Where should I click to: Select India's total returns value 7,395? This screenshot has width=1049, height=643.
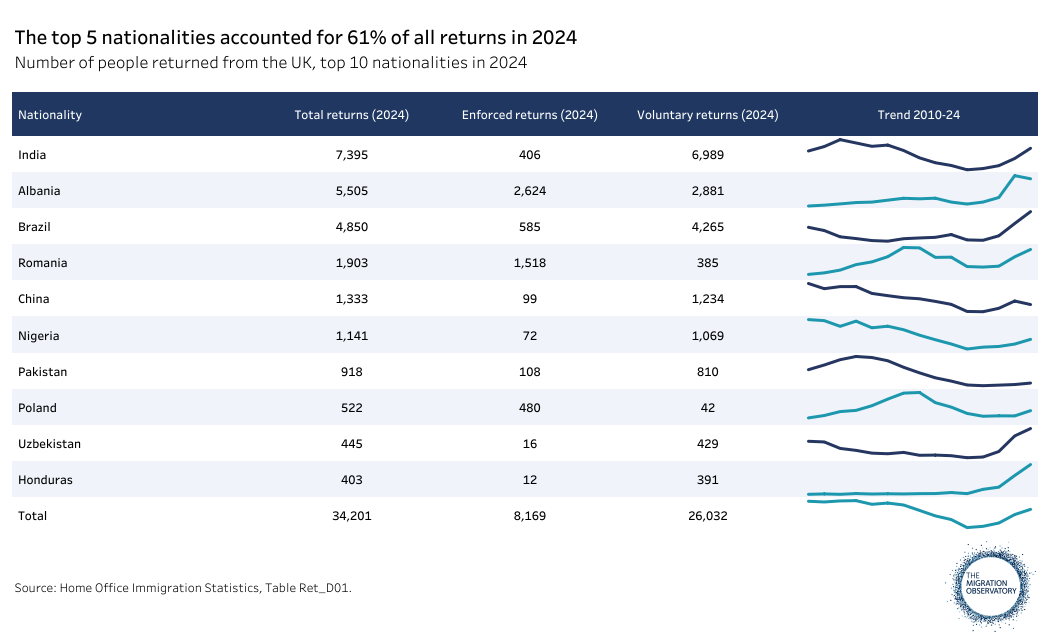click(351, 155)
